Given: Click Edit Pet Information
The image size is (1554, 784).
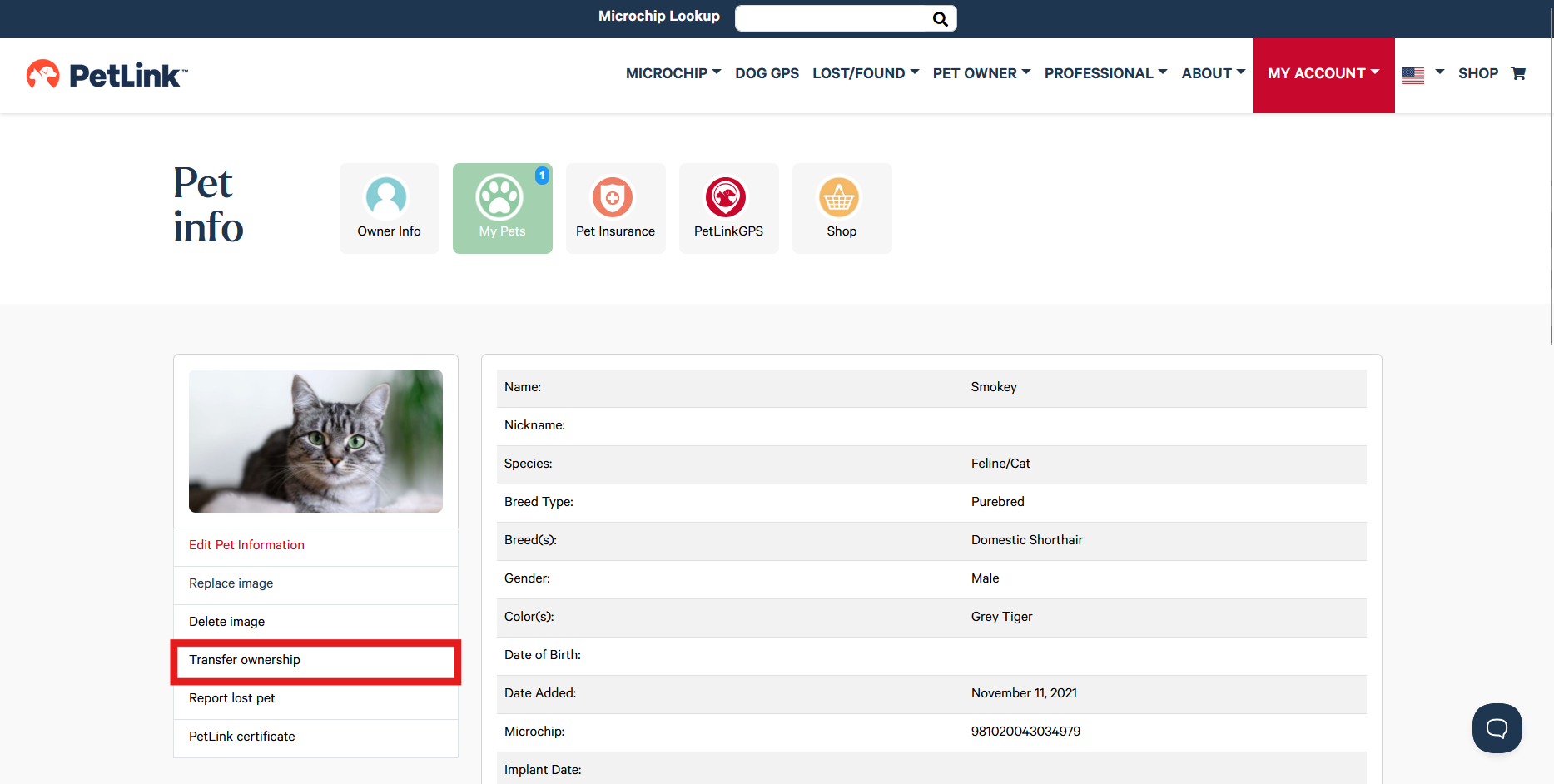Looking at the screenshot, I should pyautogui.click(x=246, y=545).
